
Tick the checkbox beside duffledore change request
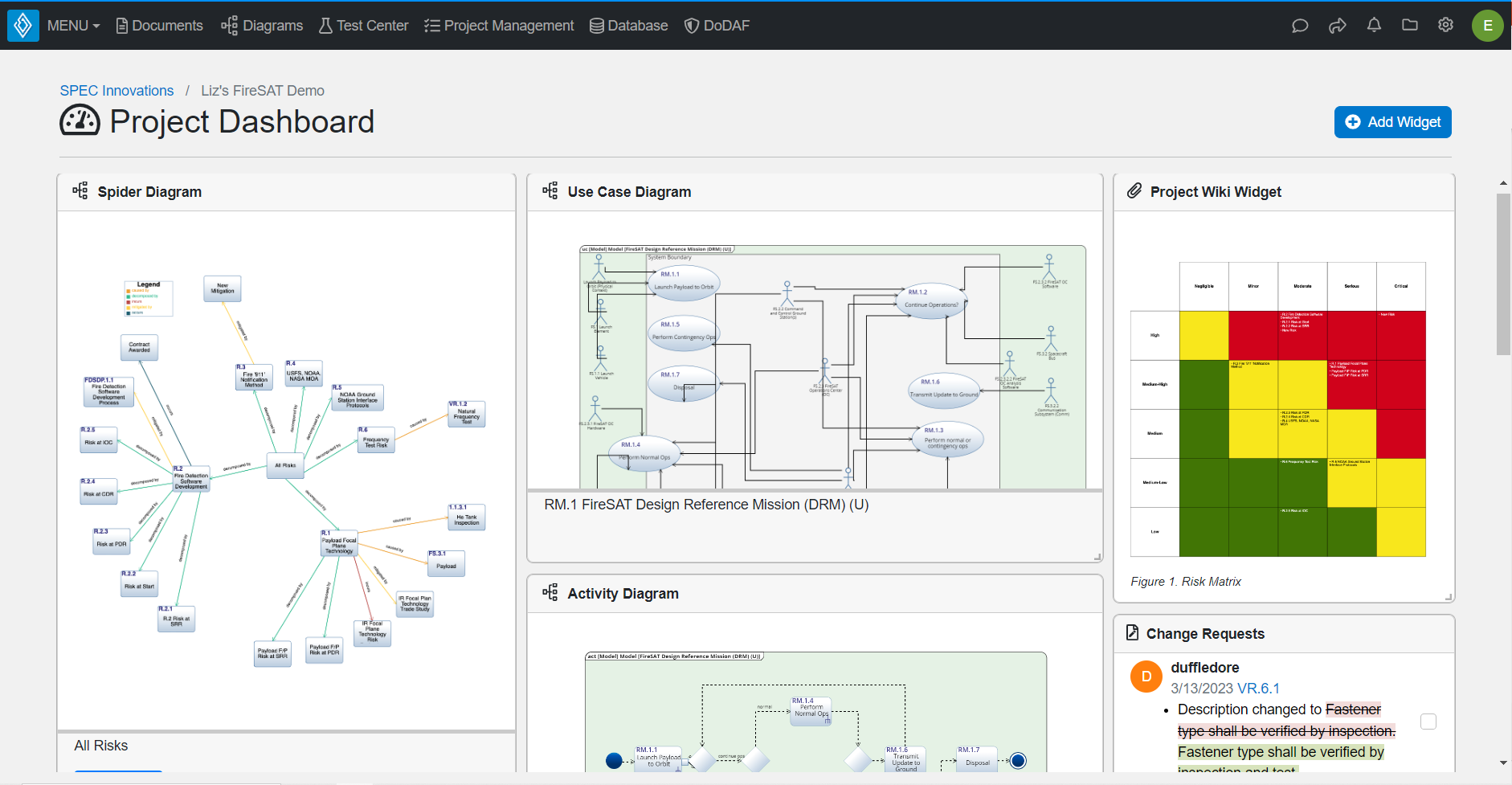tap(1428, 722)
